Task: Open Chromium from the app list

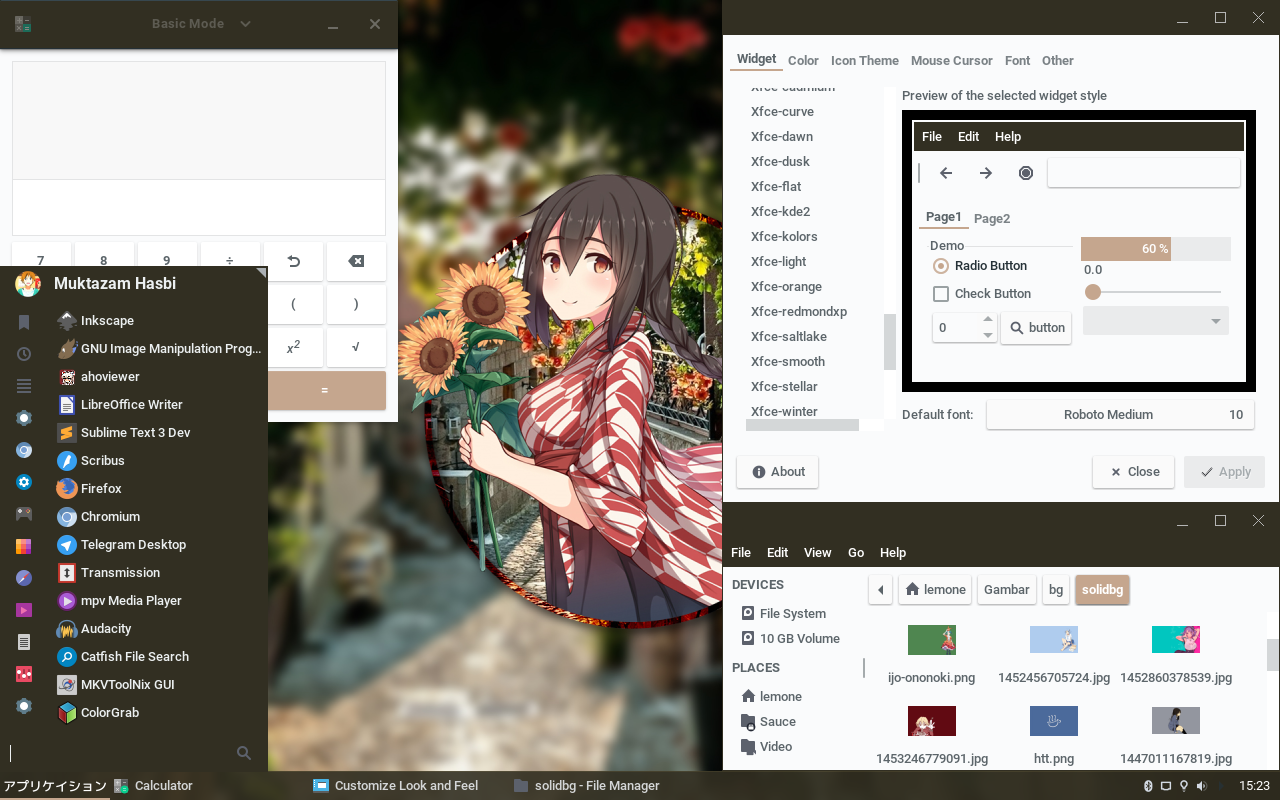Action: coord(160,517)
